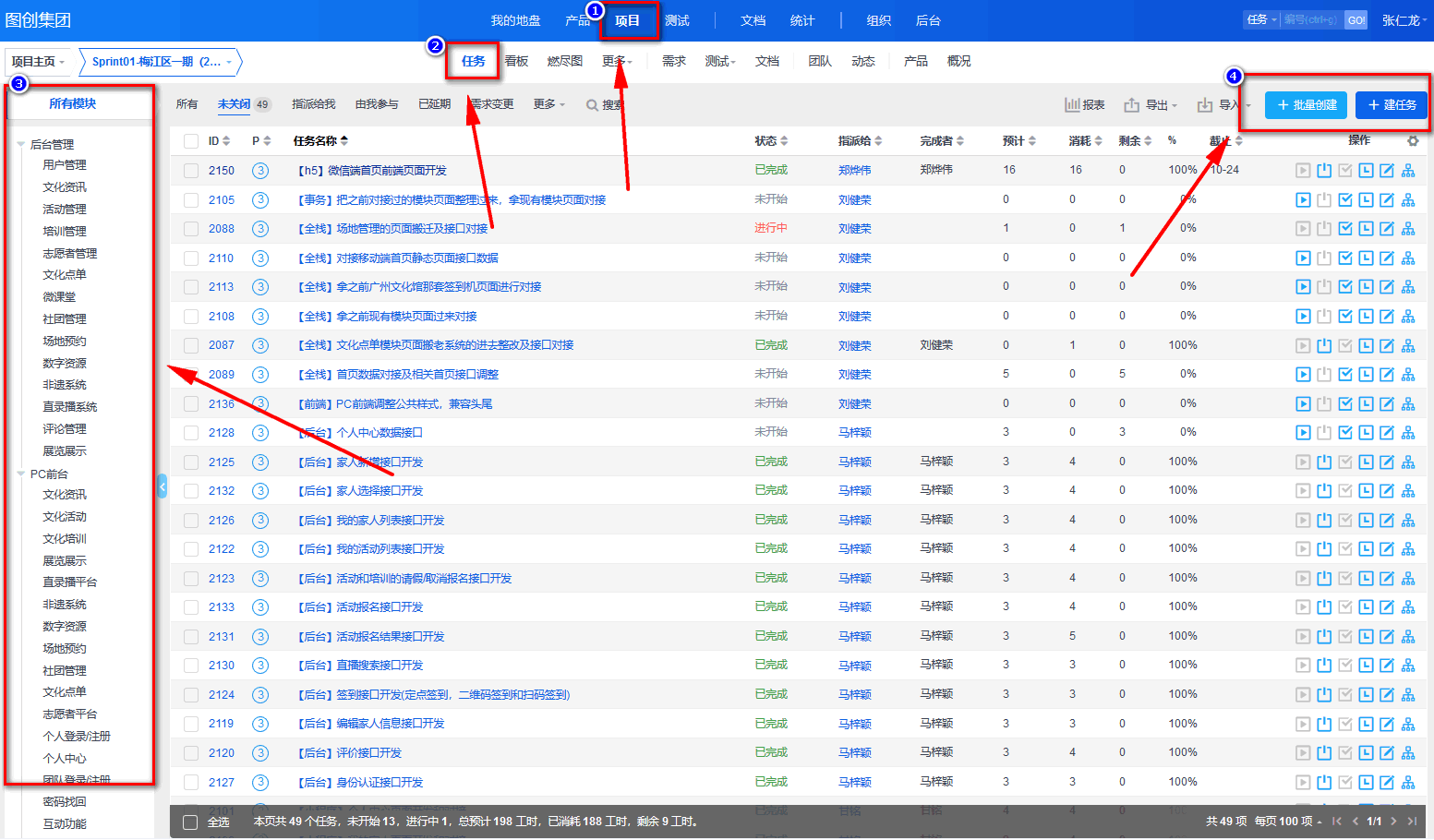Check the box for task 2105
The width and height of the screenshot is (1434, 840).
191,200
